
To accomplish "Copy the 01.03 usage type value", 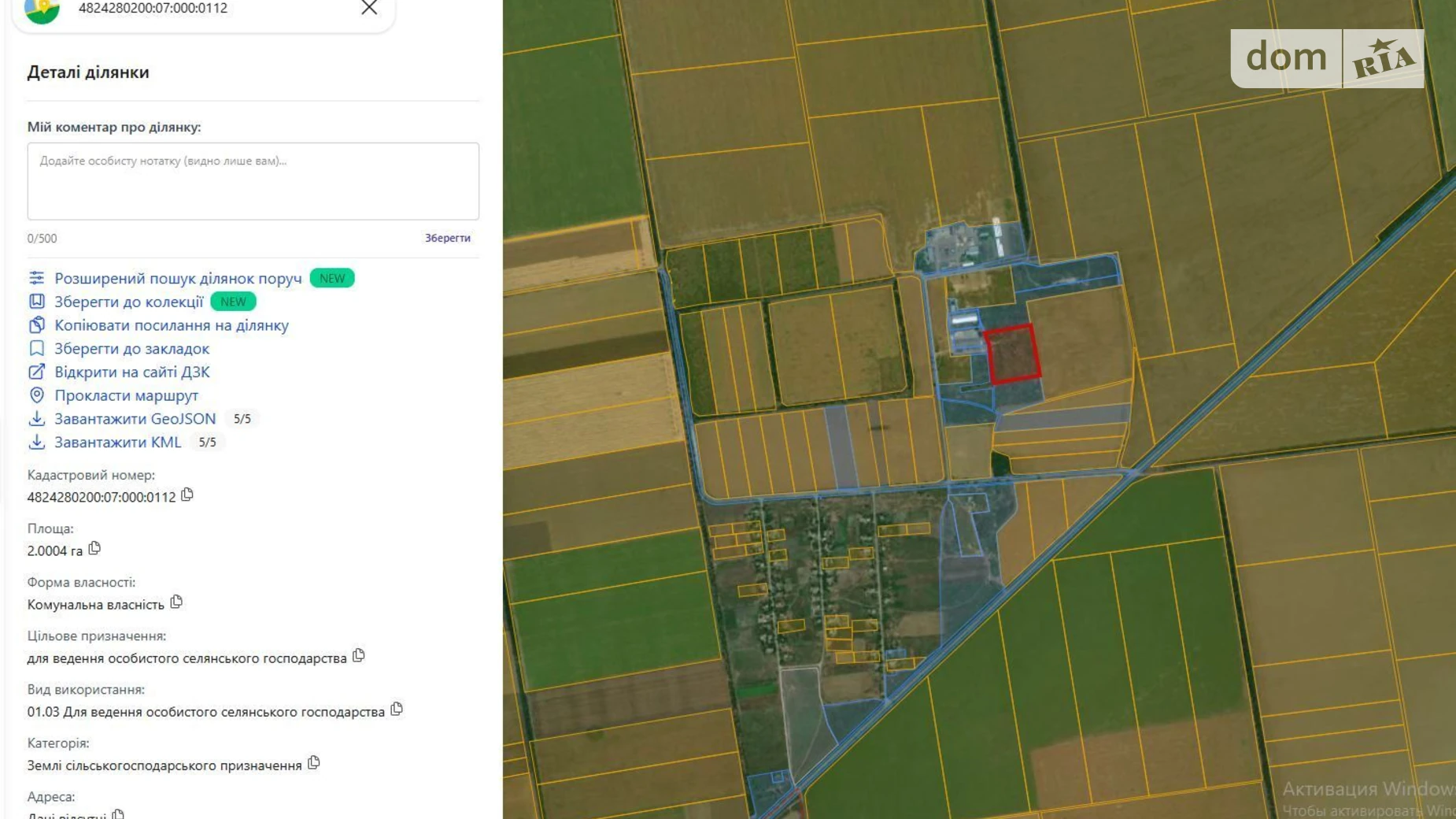I will click(x=397, y=710).
